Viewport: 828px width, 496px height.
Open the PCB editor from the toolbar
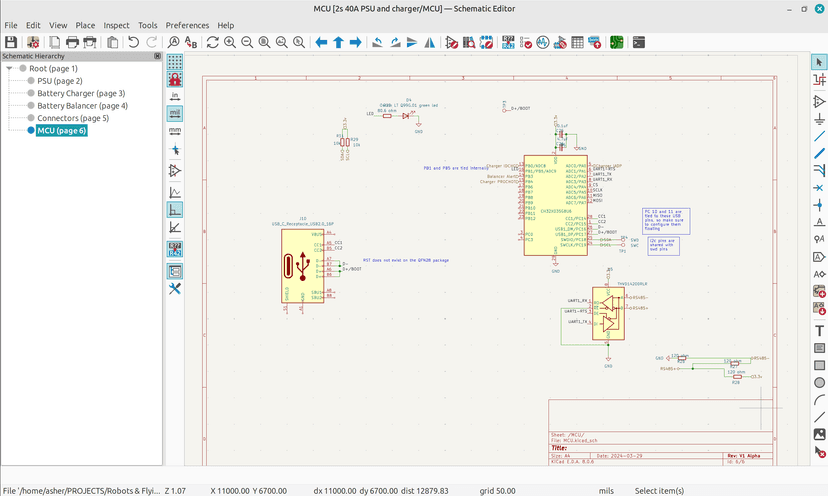click(617, 42)
